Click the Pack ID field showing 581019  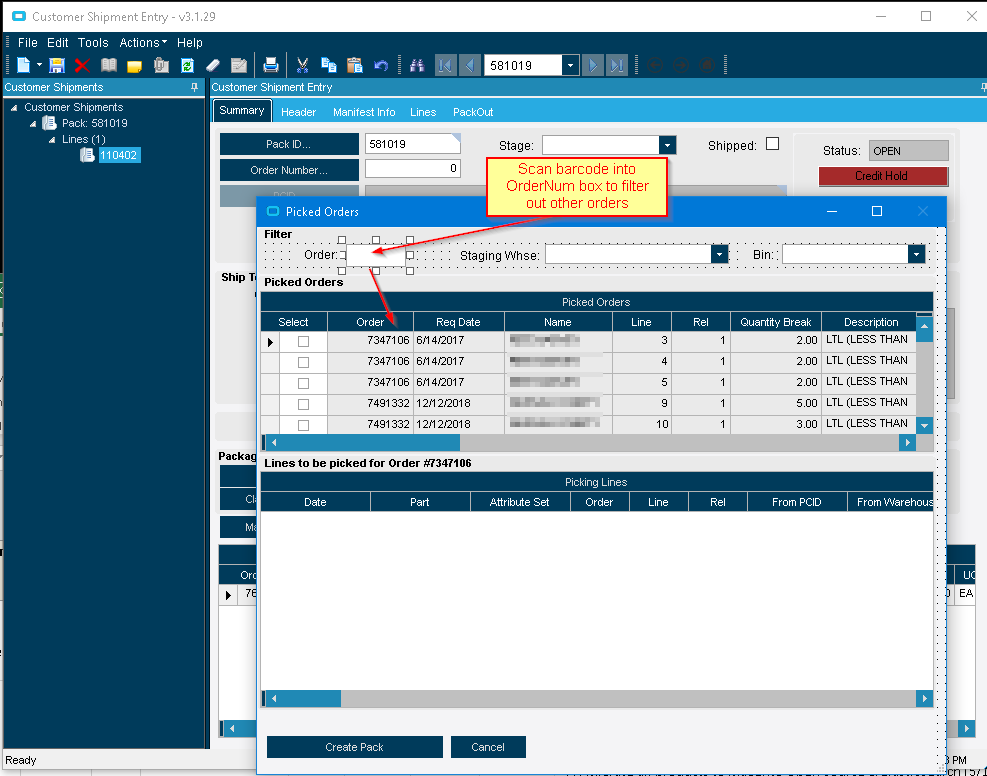[413, 144]
